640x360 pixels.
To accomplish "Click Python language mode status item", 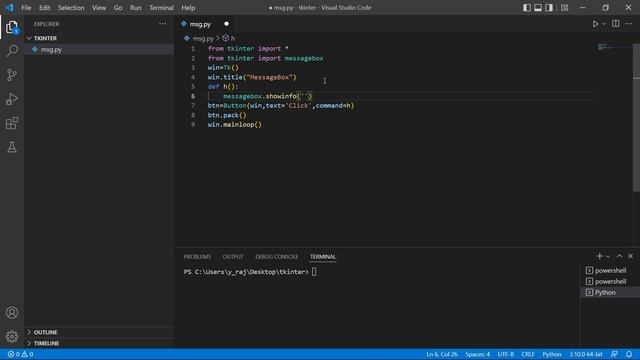I will pos(552,354).
